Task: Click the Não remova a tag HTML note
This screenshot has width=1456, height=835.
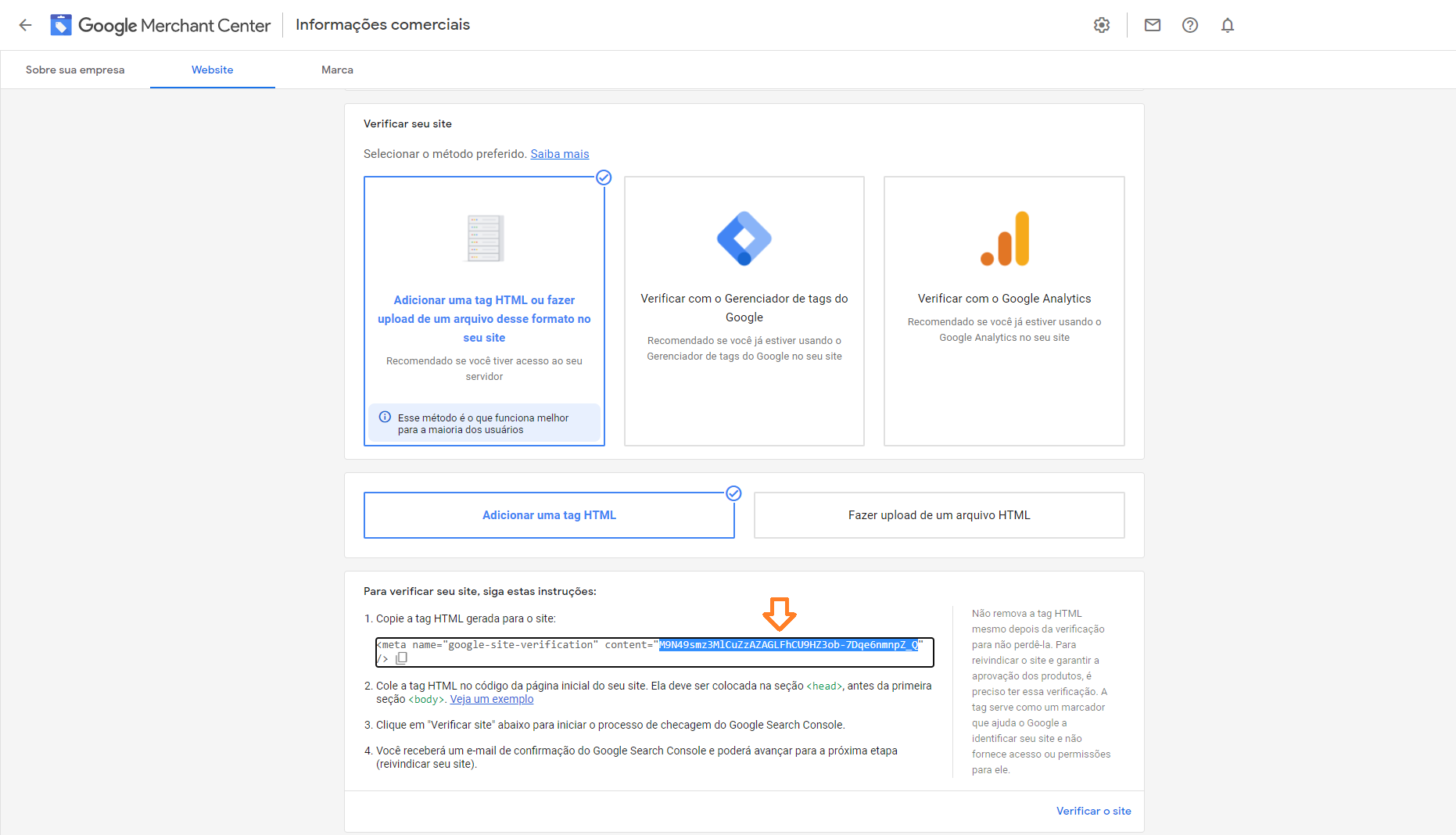Action: coord(1041,692)
